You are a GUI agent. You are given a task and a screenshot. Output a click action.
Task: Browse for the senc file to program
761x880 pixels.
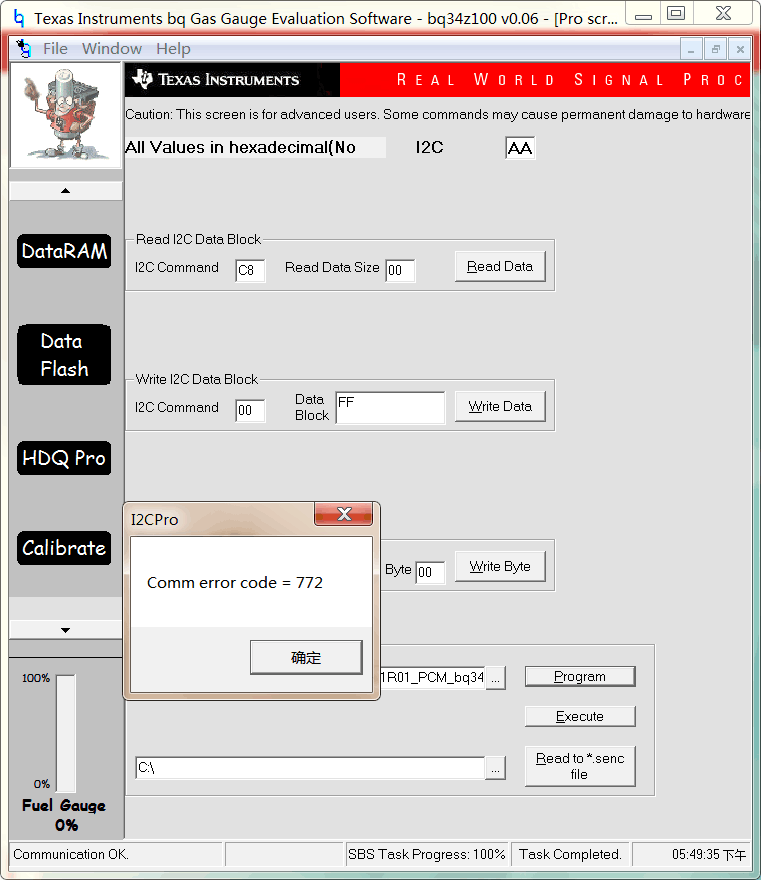pos(495,678)
